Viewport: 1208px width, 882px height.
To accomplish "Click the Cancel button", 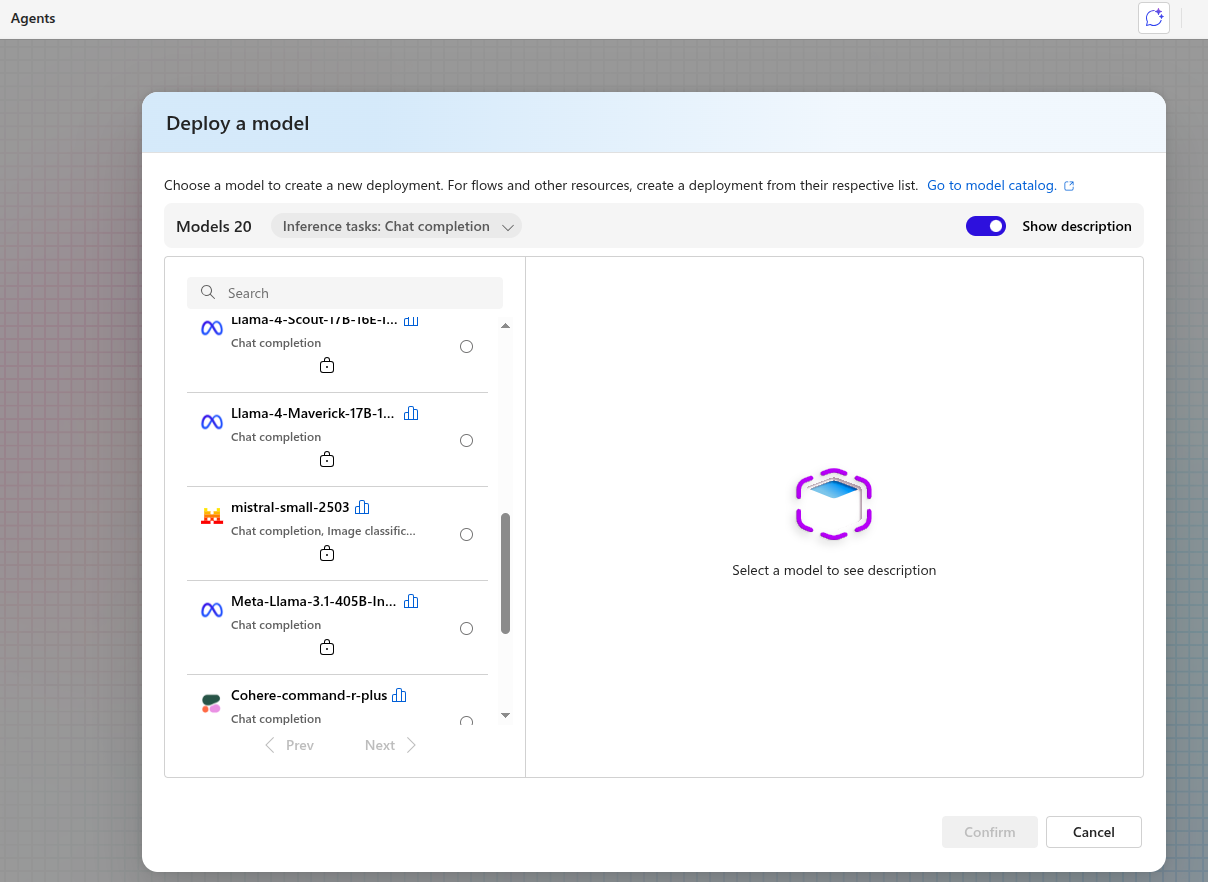I will pos(1094,832).
